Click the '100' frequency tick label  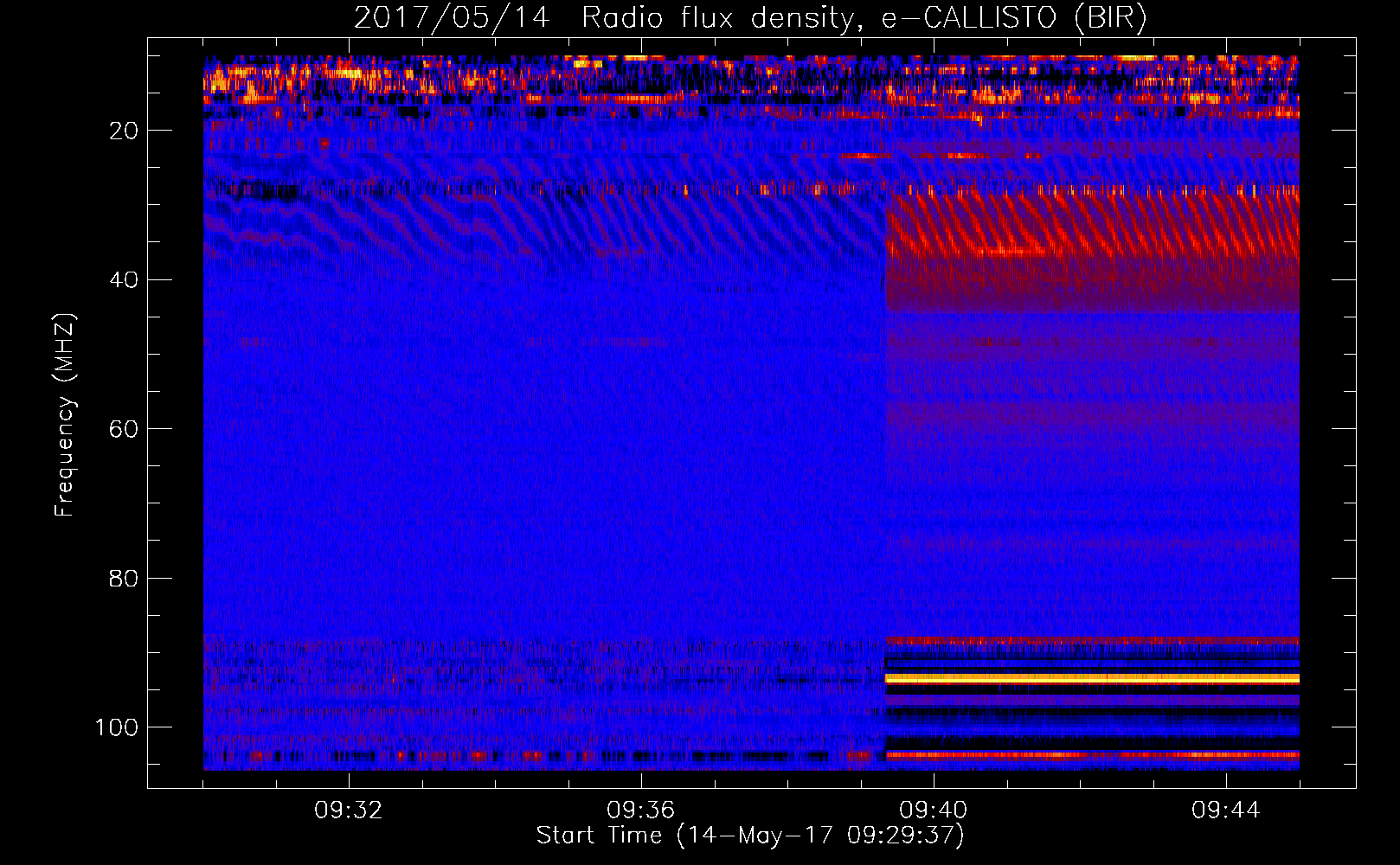(117, 727)
